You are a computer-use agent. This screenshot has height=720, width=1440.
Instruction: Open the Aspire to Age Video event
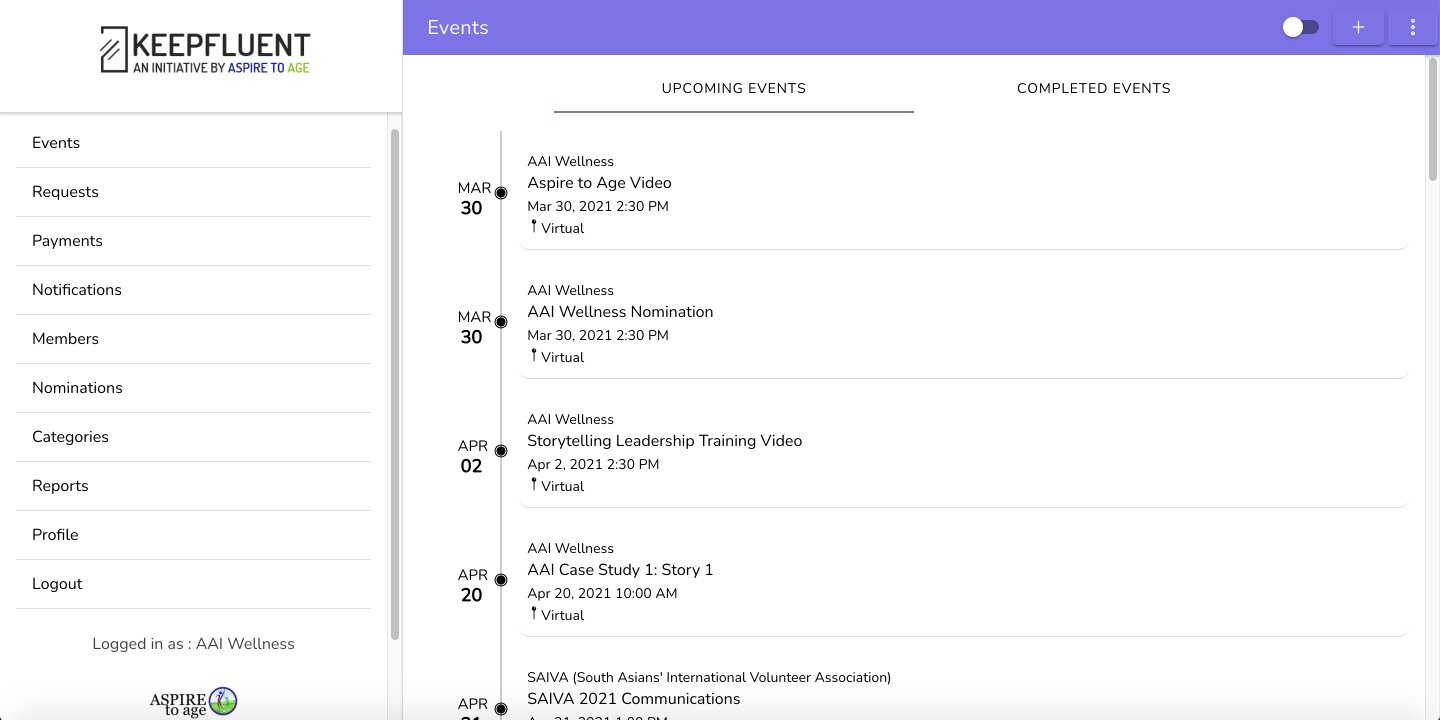click(x=963, y=194)
